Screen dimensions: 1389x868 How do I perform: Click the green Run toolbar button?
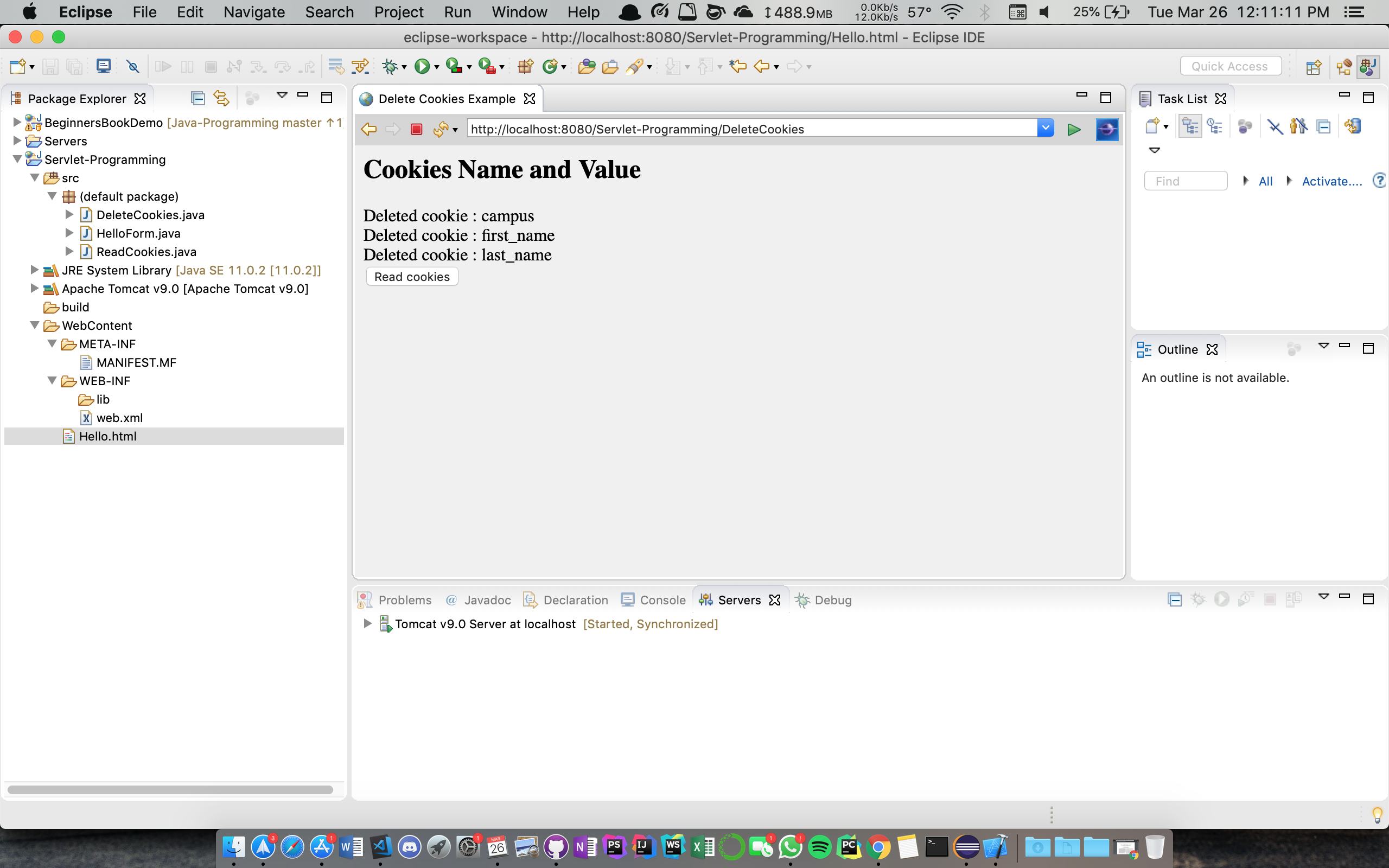click(x=422, y=67)
